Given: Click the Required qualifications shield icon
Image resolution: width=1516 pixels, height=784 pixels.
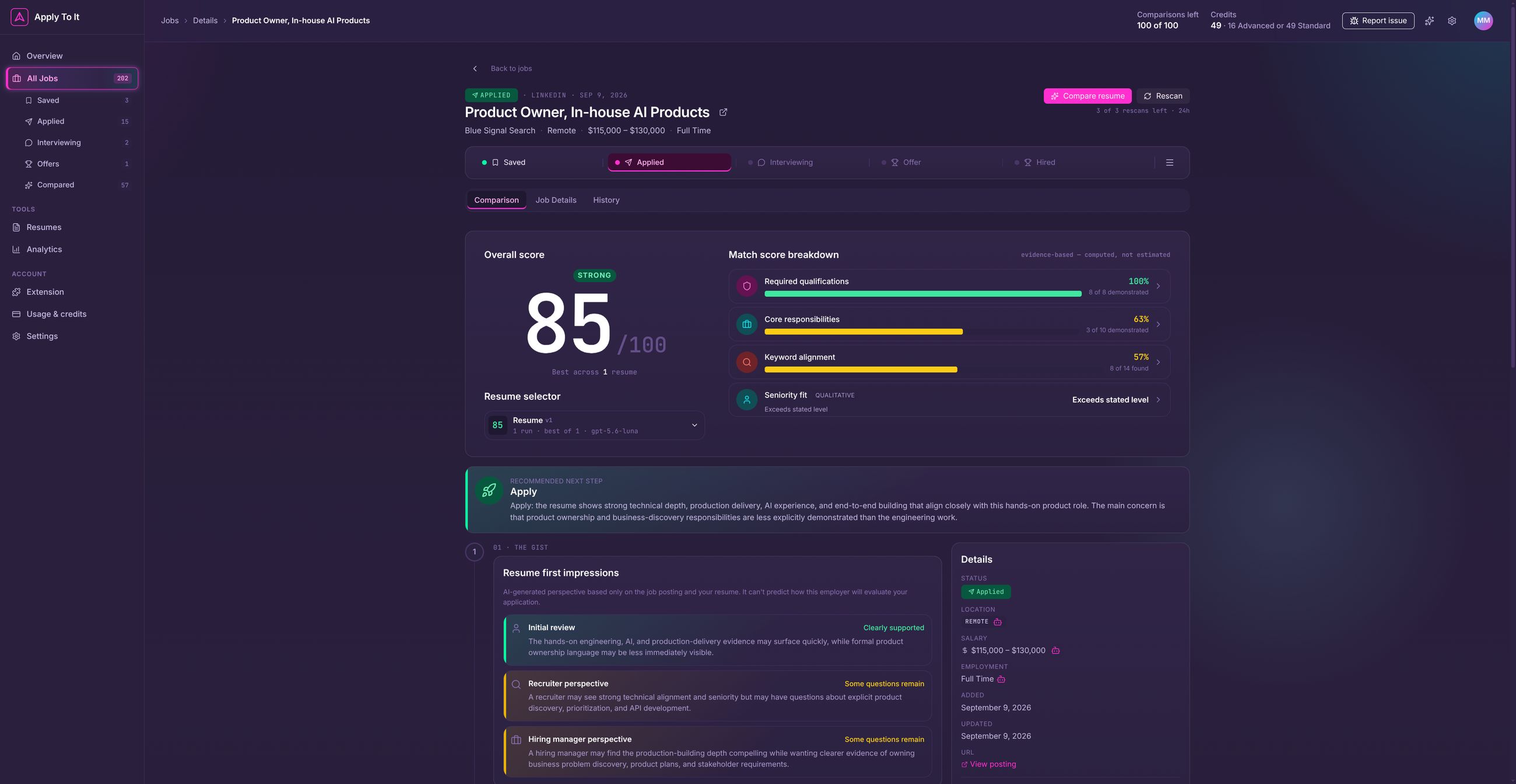Looking at the screenshot, I should point(747,286).
